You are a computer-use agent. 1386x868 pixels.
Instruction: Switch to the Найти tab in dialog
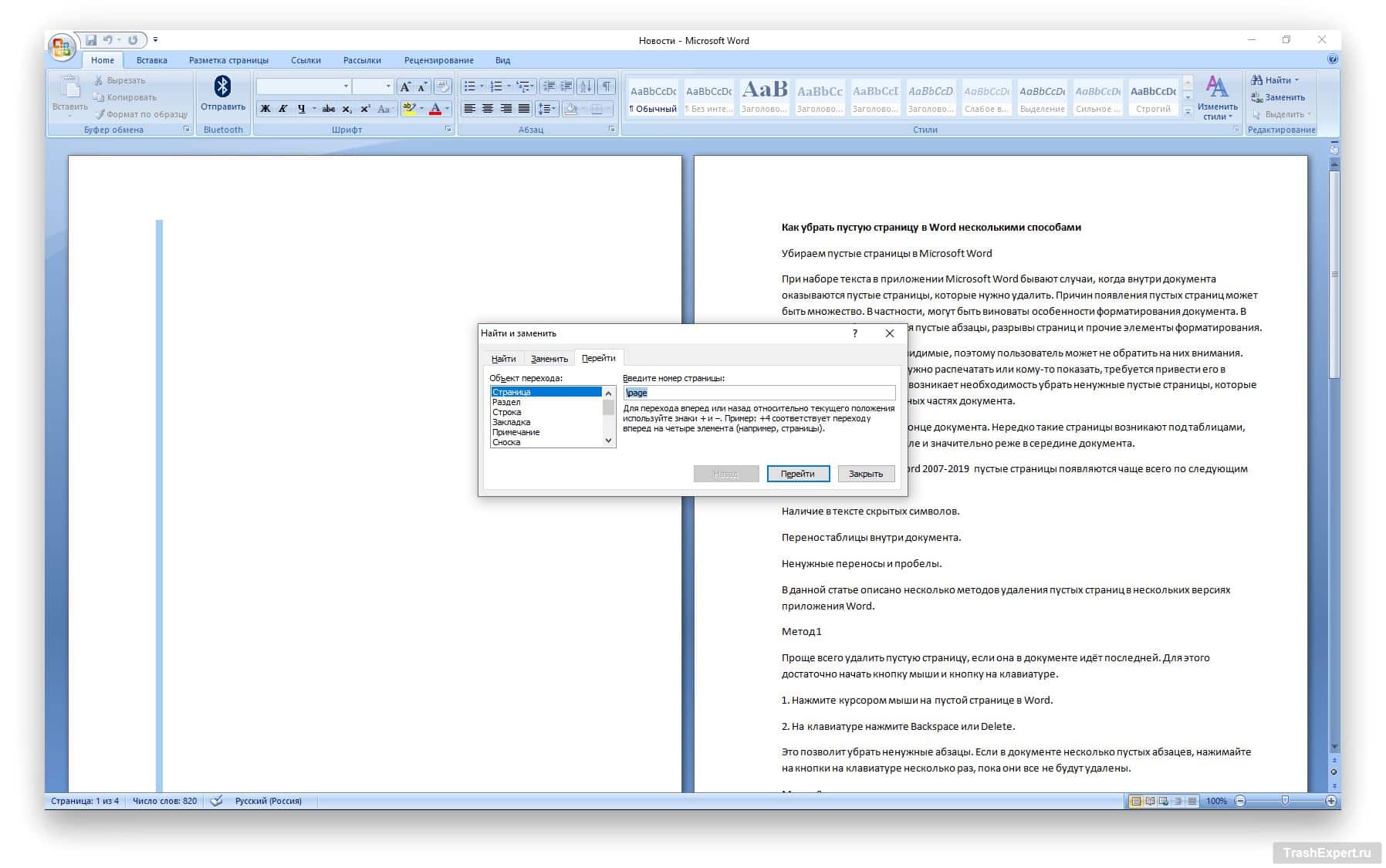point(503,359)
